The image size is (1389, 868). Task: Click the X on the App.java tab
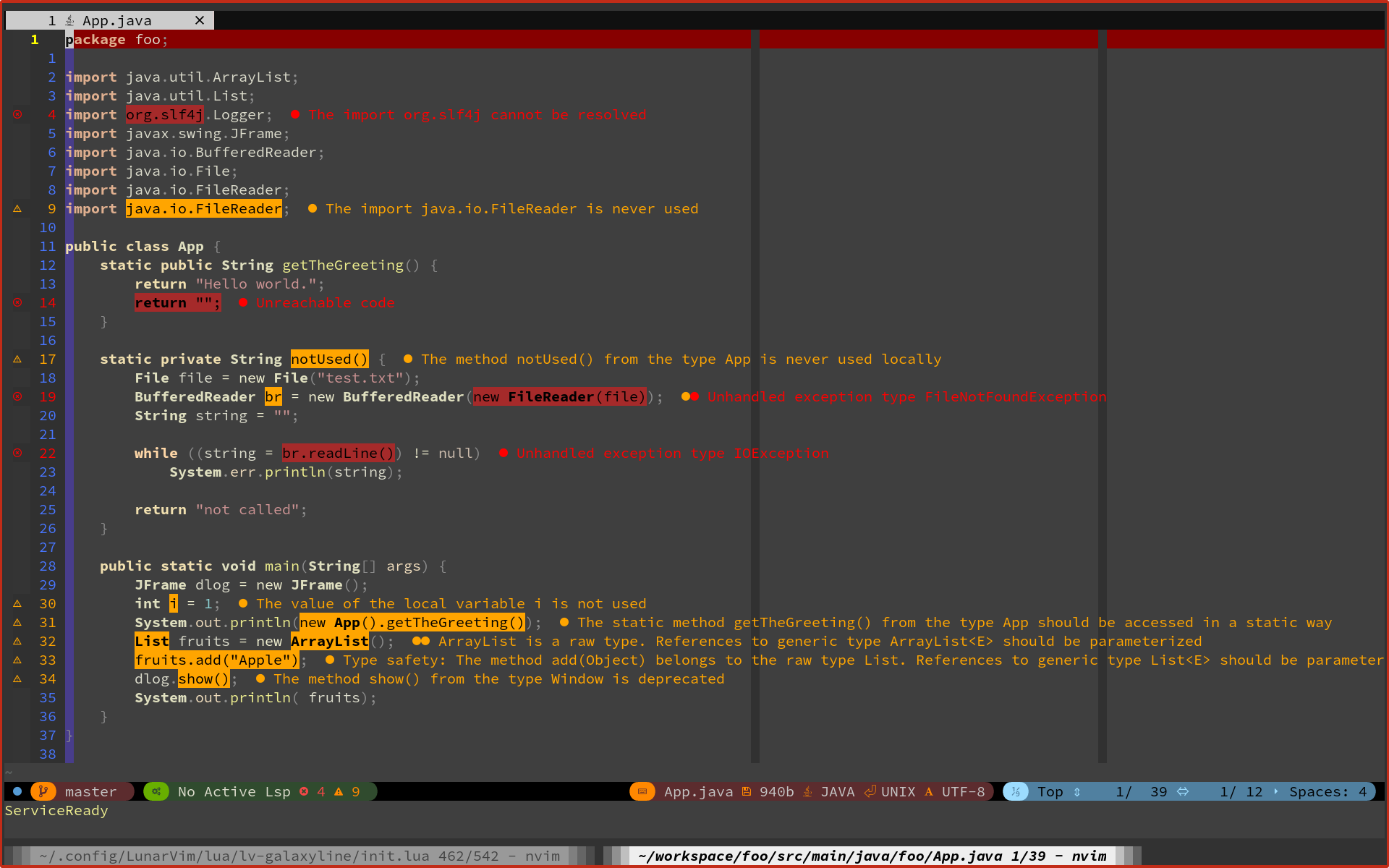point(200,20)
